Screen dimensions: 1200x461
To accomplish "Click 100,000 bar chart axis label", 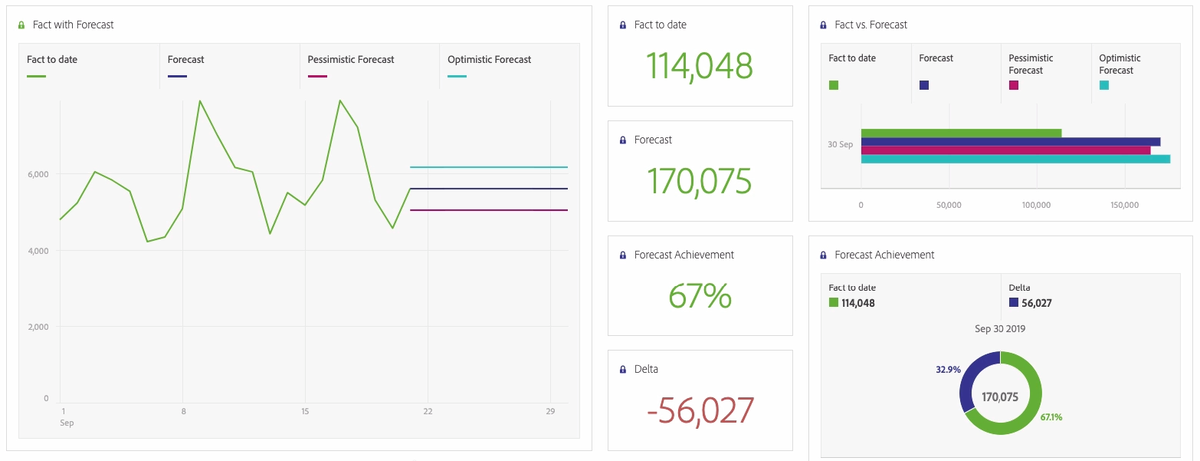I will coord(1036,204).
